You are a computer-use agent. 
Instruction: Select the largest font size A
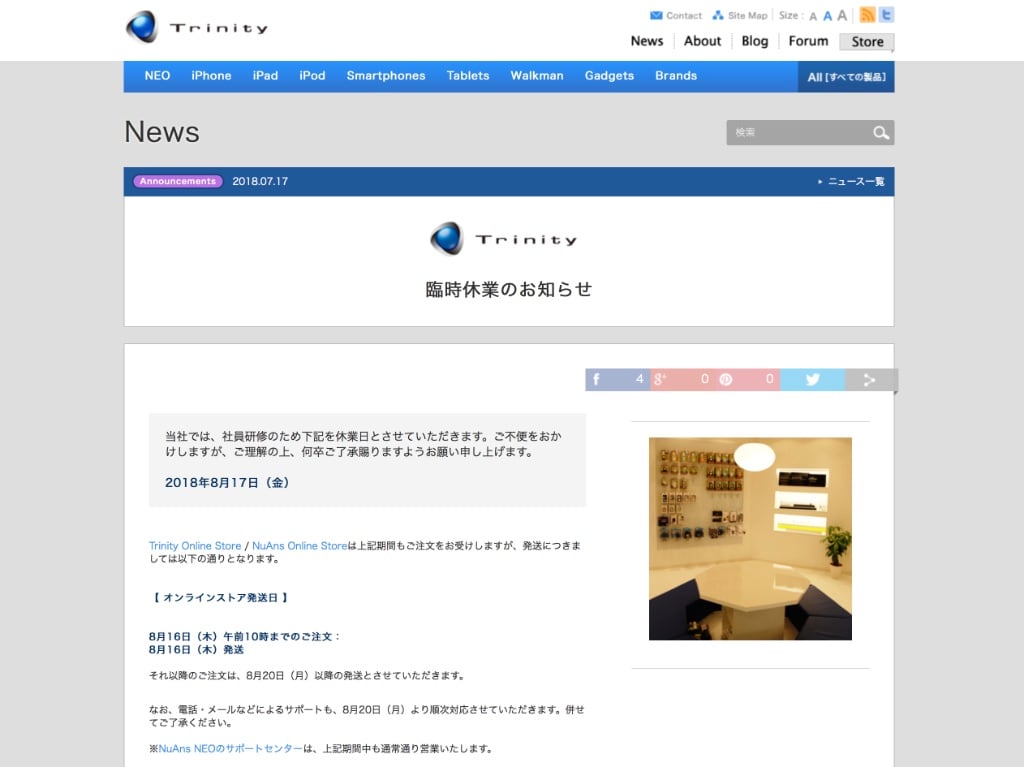tap(842, 15)
